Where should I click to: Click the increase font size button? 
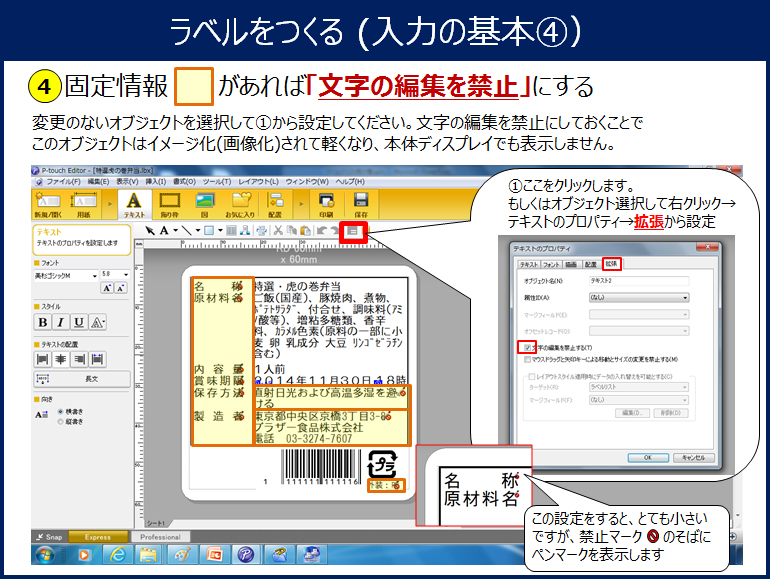[107, 288]
